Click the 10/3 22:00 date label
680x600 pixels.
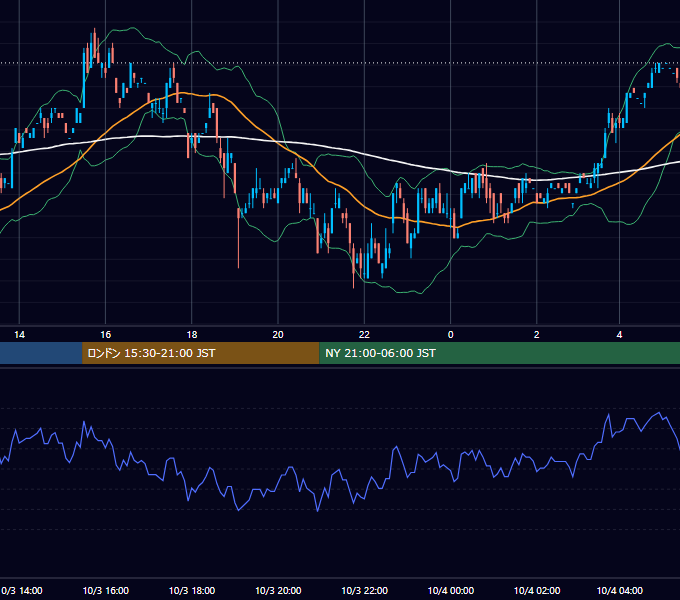[x=364, y=590]
